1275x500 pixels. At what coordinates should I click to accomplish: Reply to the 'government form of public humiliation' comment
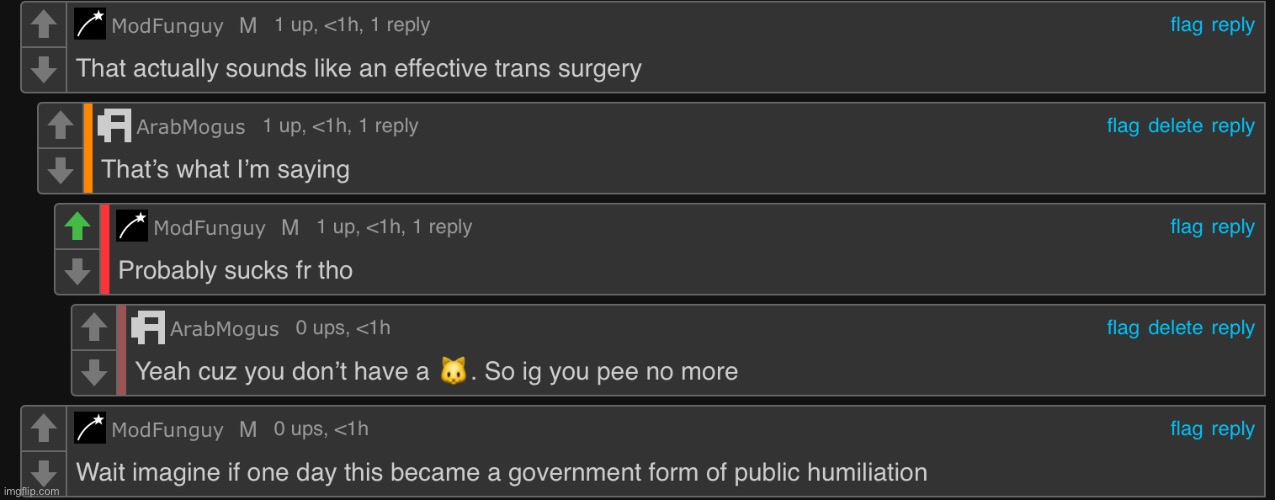[1232, 429]
